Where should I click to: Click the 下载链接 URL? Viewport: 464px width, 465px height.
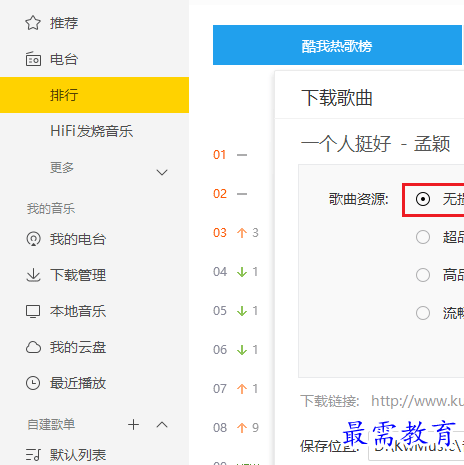(x=417, y=401)
